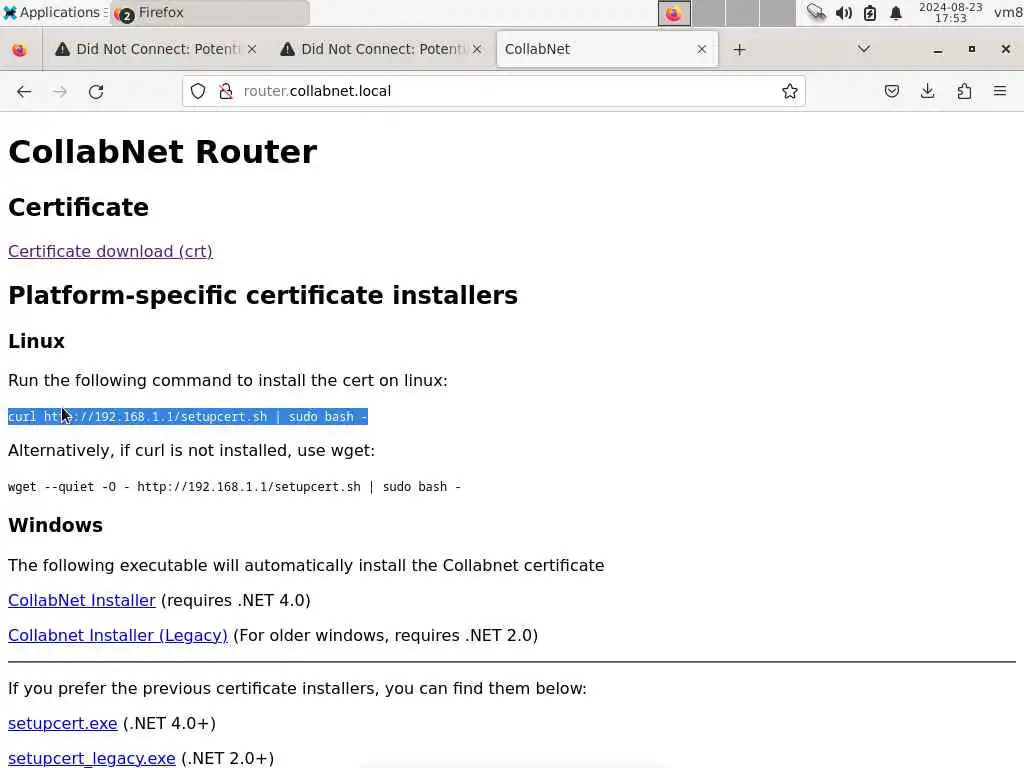The width and height of the screenshot is (1024, 768).
Task: Select Firefox in the taskbar
Action: coord(210,12)
